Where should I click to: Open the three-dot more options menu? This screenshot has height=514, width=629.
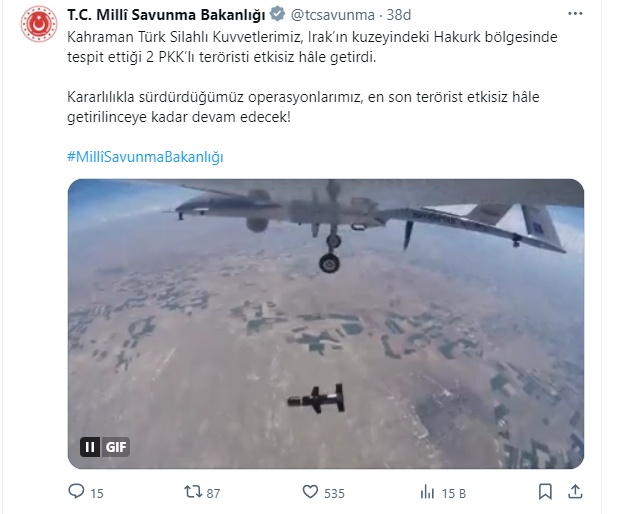point(575,14)
